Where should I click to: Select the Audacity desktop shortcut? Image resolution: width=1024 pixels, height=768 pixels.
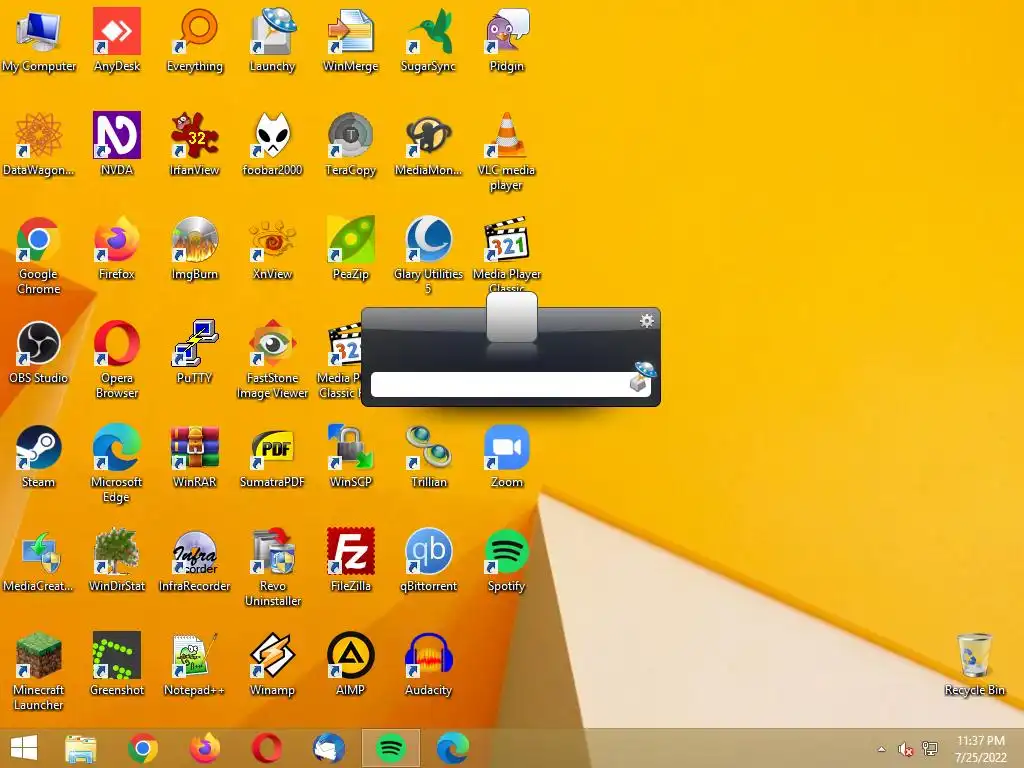[428, 664]
